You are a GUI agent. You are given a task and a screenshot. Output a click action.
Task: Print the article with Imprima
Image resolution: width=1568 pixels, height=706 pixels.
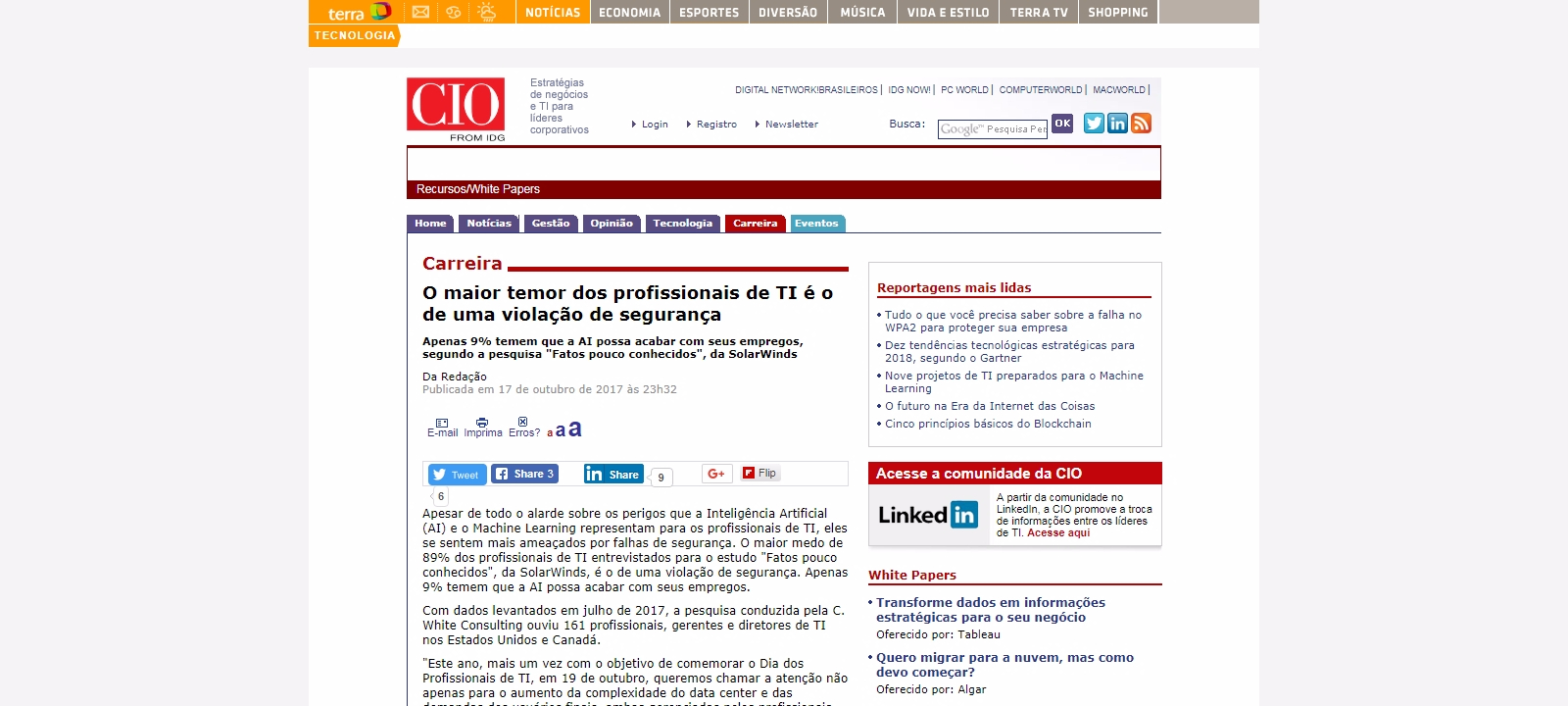click(482, 428)
